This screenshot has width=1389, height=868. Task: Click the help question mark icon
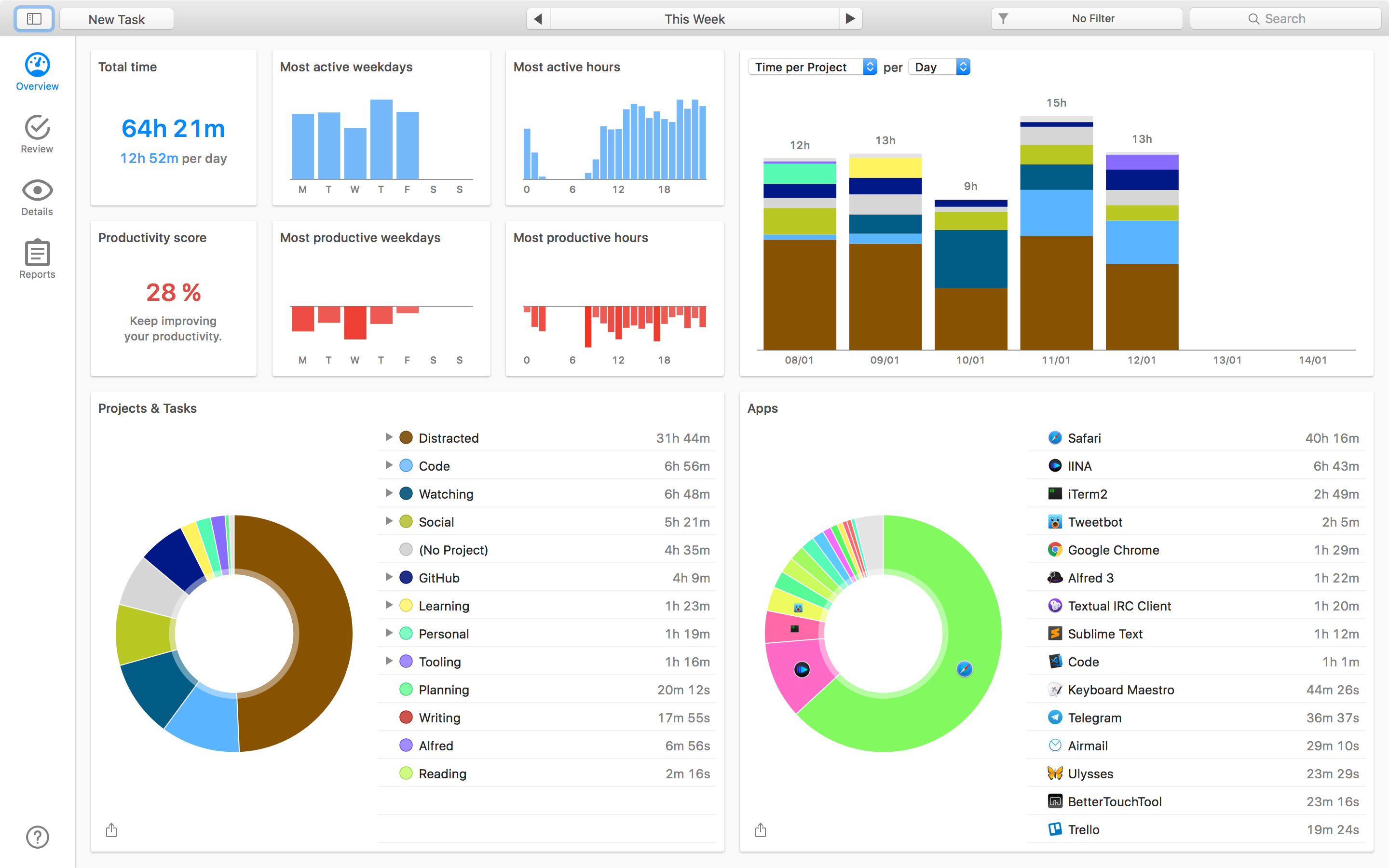coord(37,837)
